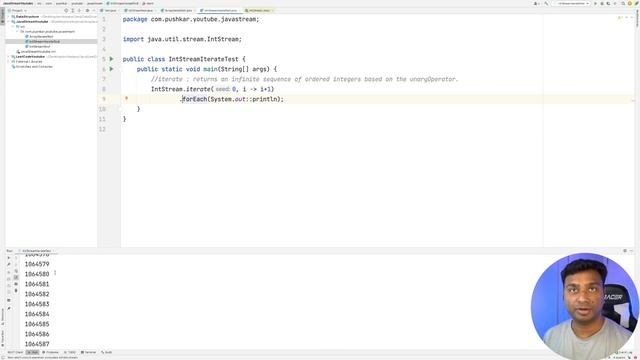Click console output line 1064583
The width and height of the screenshot is (640, 360).
click(x=37, y=304)
